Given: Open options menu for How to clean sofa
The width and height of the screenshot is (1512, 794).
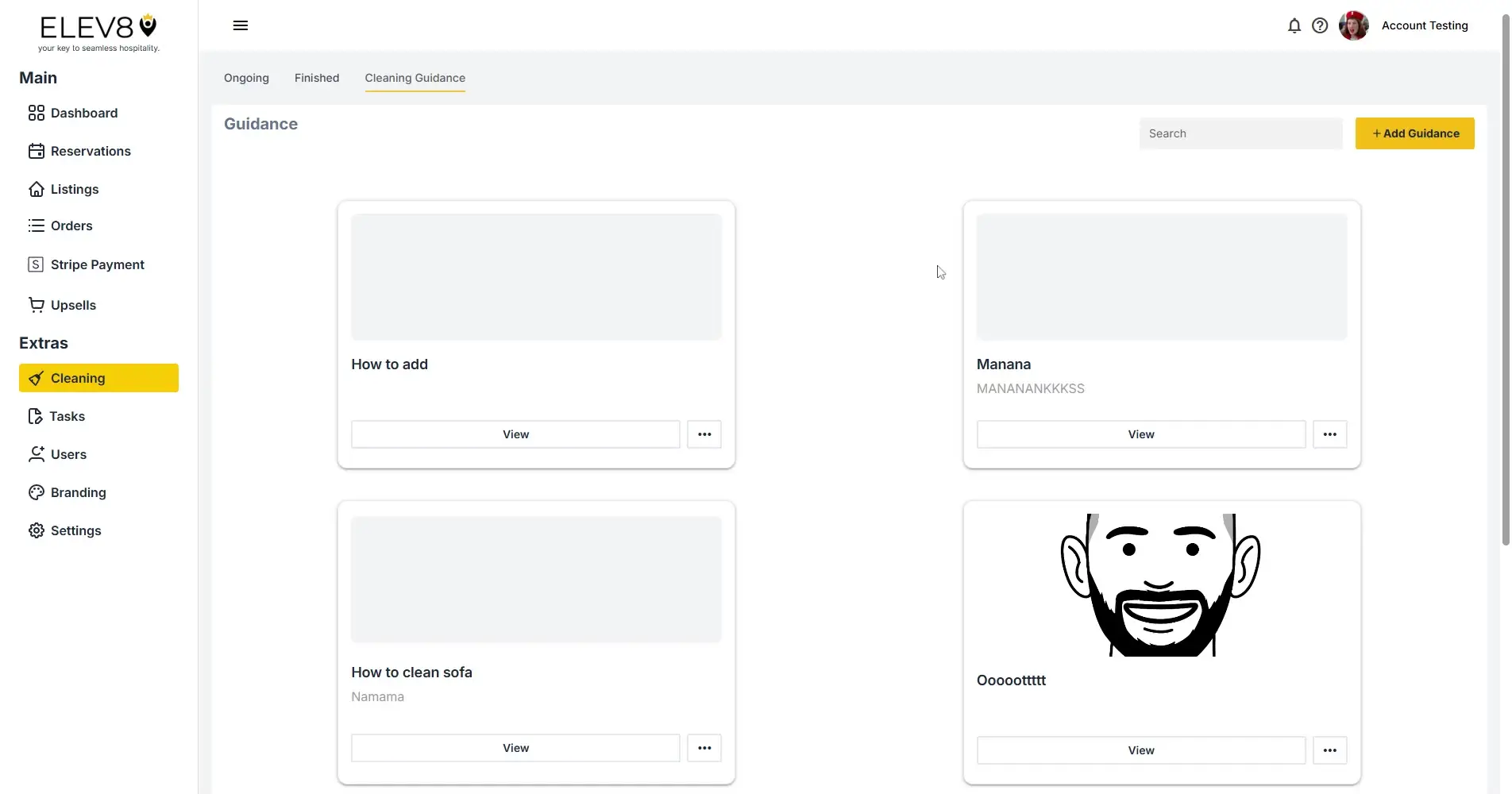Looking at the screenshot, I should [704, 749].
